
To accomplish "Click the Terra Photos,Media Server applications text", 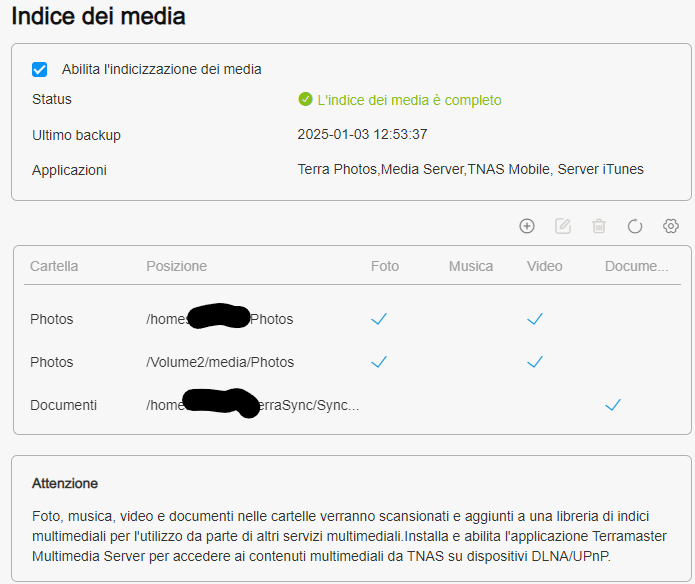I will pos(470,169).
